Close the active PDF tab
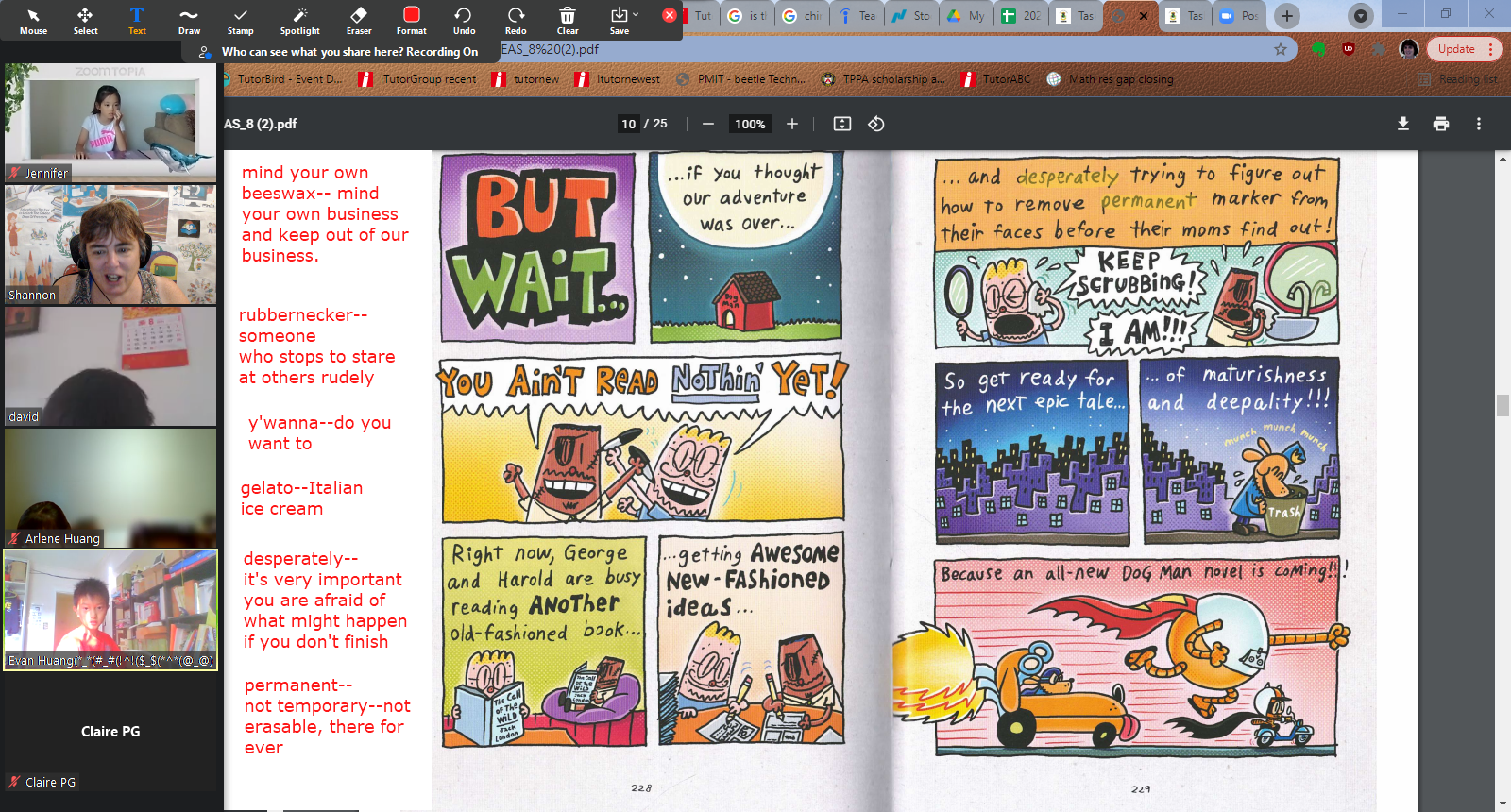Screen dimensions: 1511x812 (1144, 16)
